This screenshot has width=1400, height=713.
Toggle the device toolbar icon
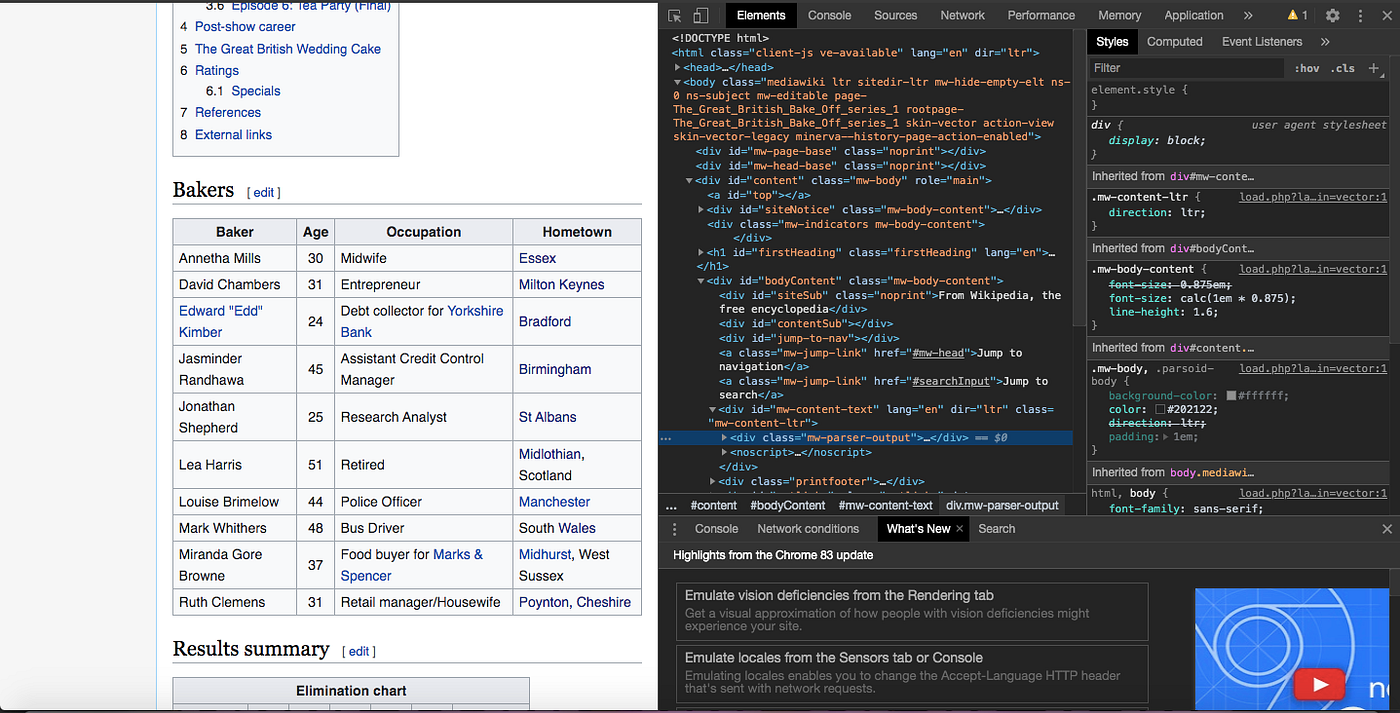pyautogui.click(x=700, y=15)
